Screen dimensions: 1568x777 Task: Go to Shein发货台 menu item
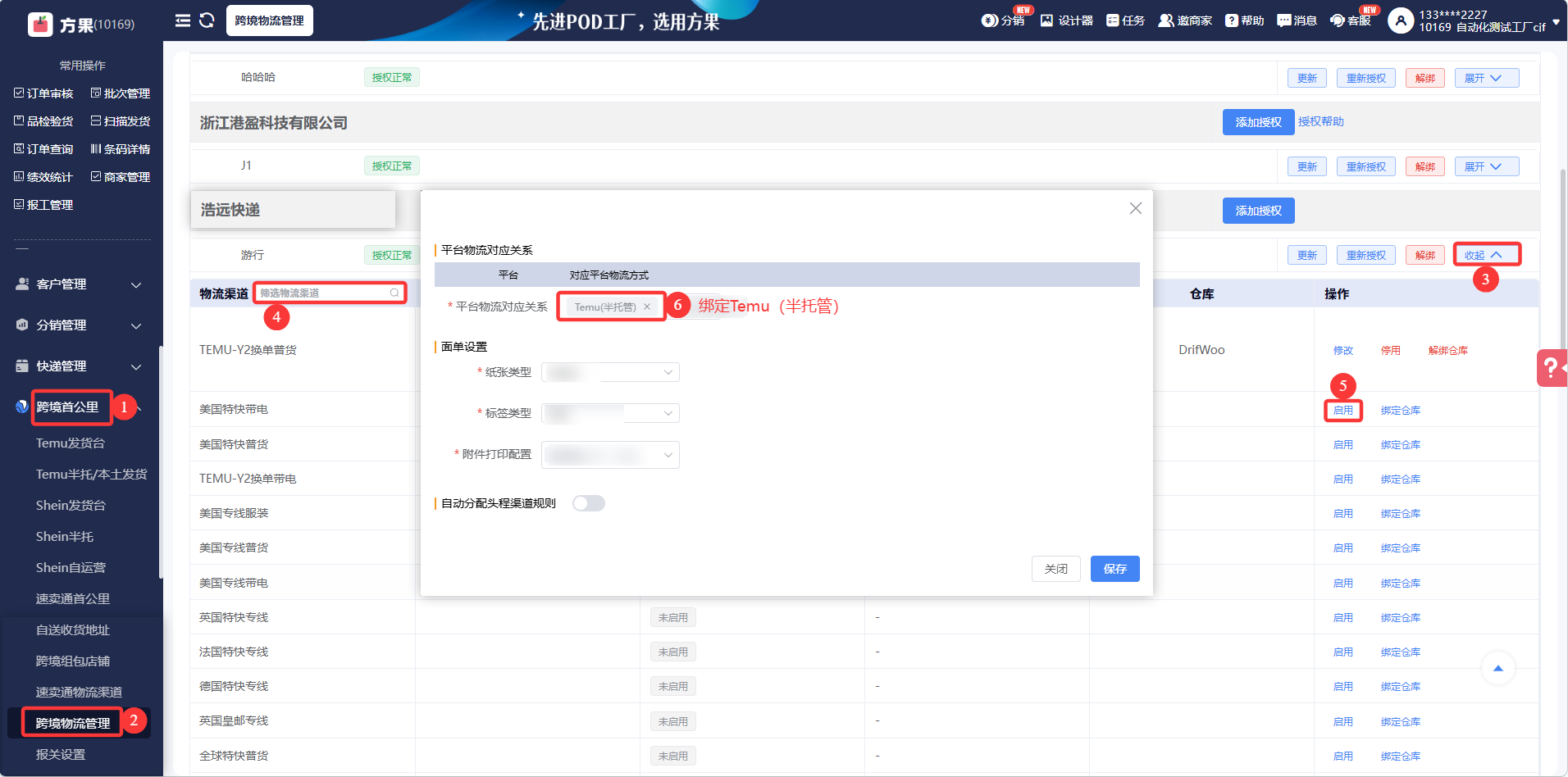tap(71, 506)
